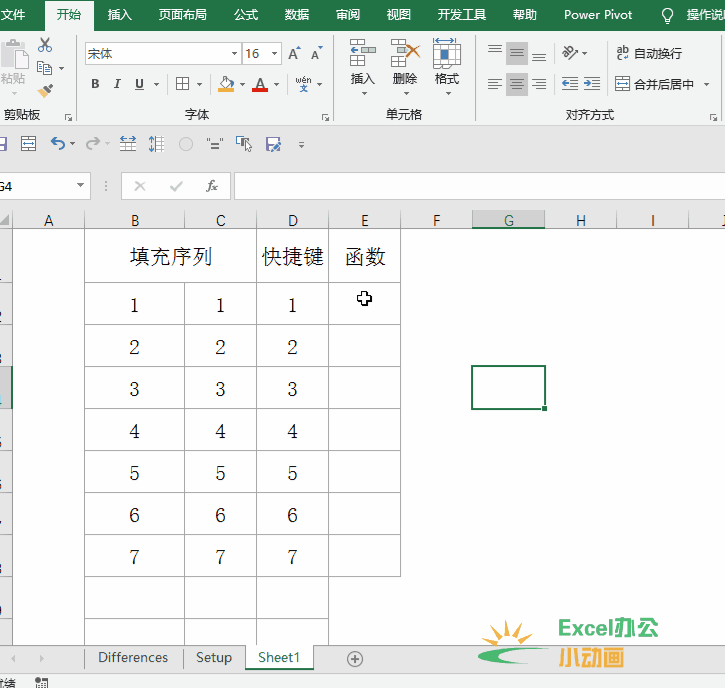Viewport: 725px width, 688px height.
Task: Center text horizontally
Action: (x=517, y=84)
